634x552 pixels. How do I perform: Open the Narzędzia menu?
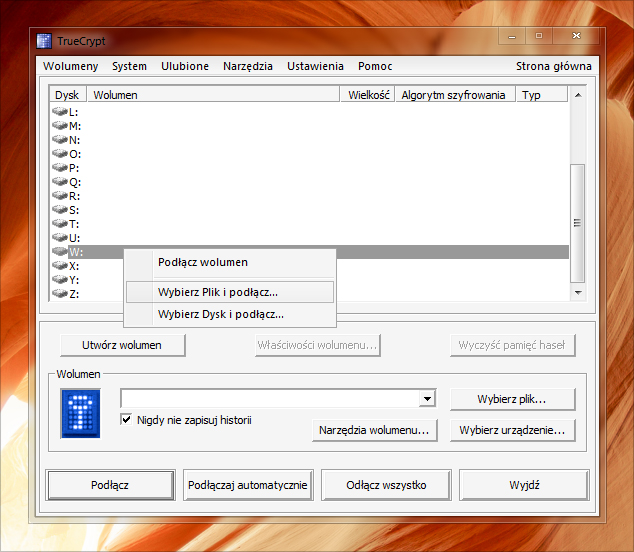point(248,66)
